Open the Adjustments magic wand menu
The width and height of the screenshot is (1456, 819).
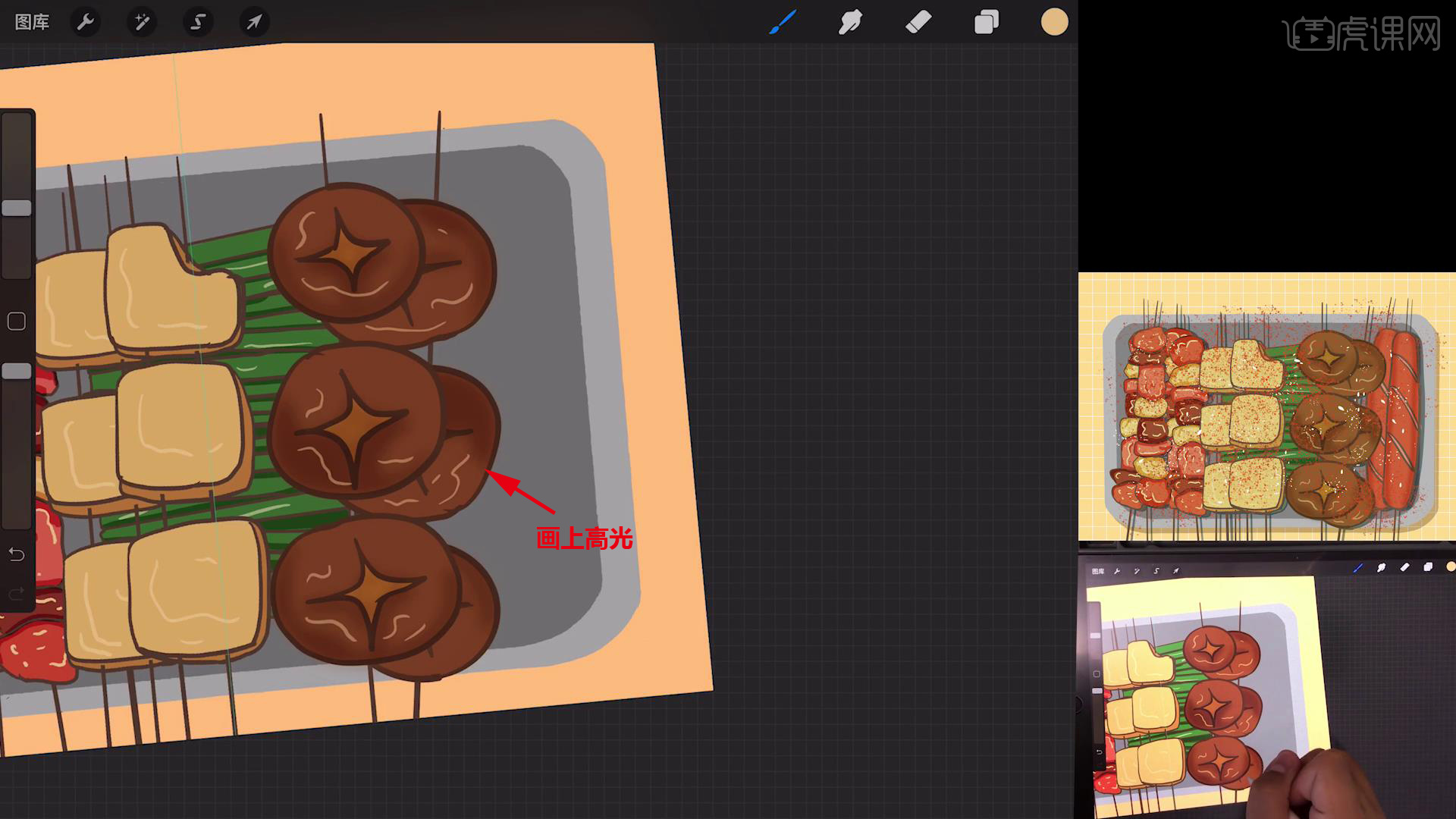[142, 22]
